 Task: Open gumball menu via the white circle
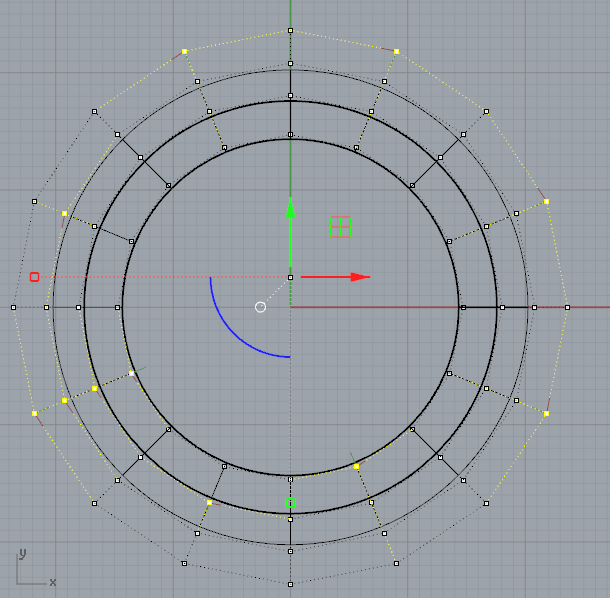[260, 307]
